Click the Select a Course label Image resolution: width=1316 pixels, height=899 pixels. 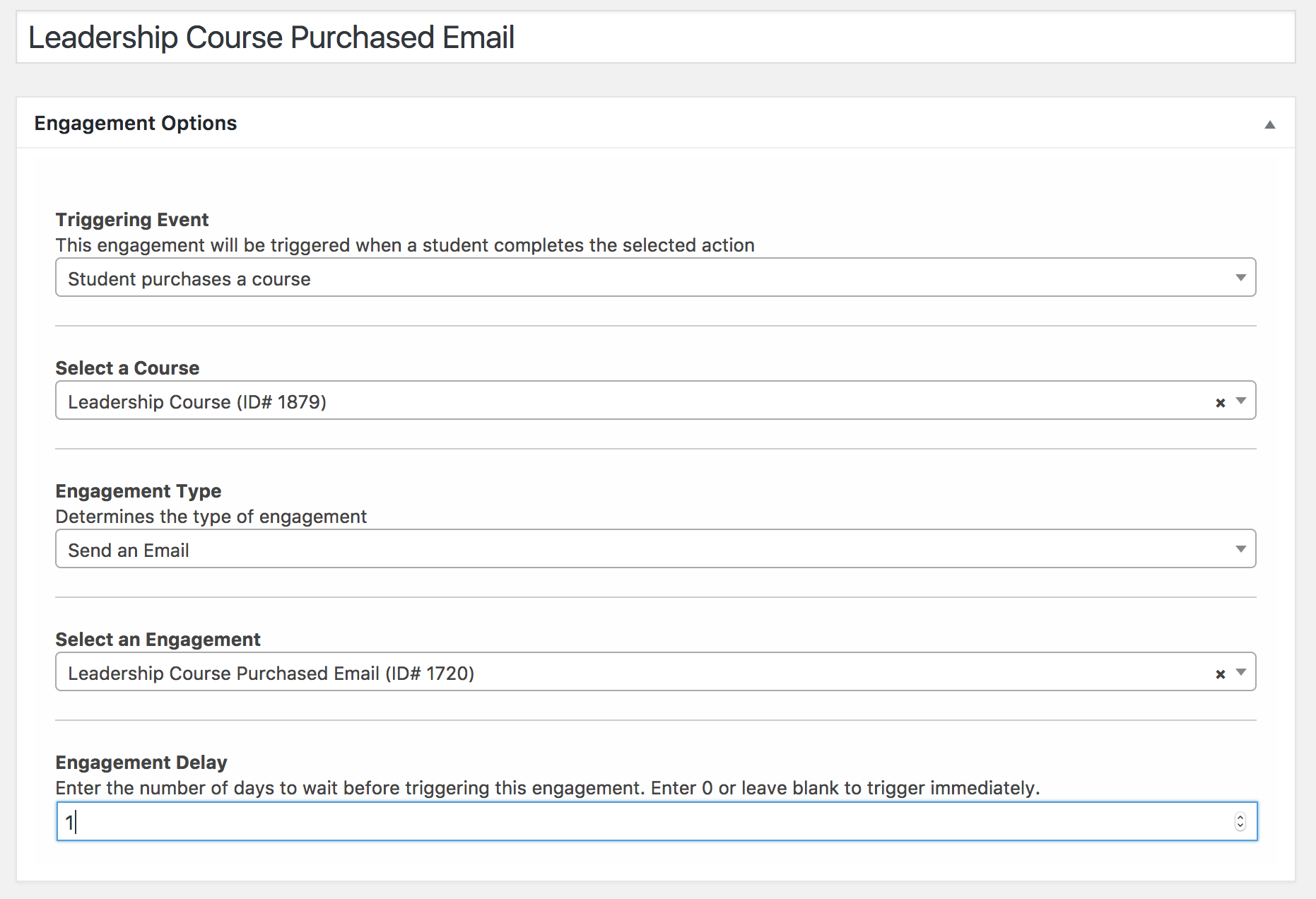(x=127, y=368)
